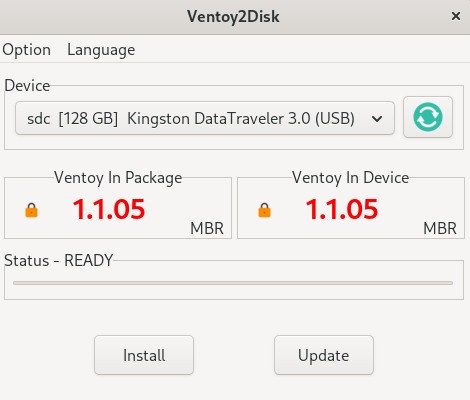
Task: Click the MBR label in Ventoy In Package
Action: point(207,229)
